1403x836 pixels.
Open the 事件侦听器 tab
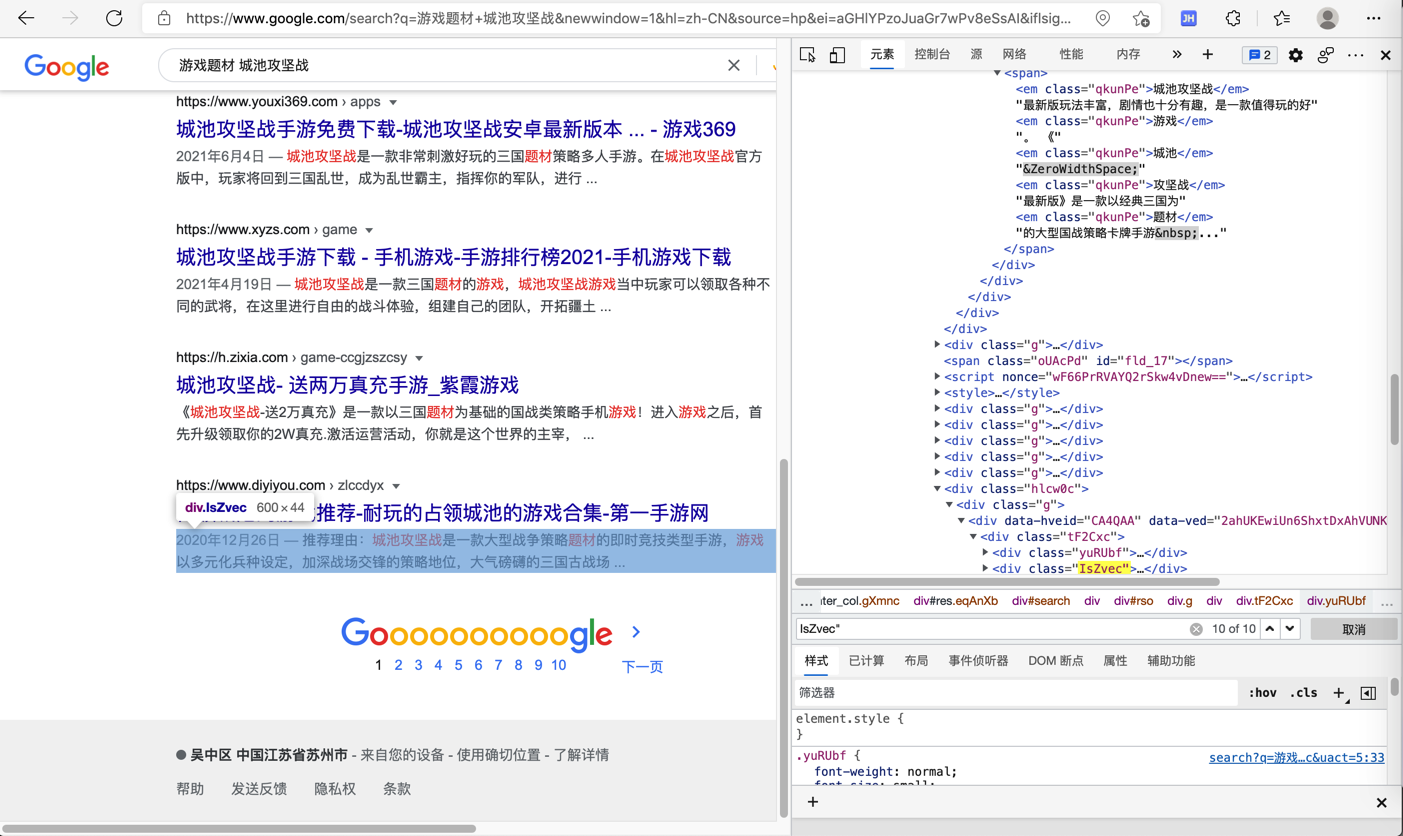click(978, 661)
